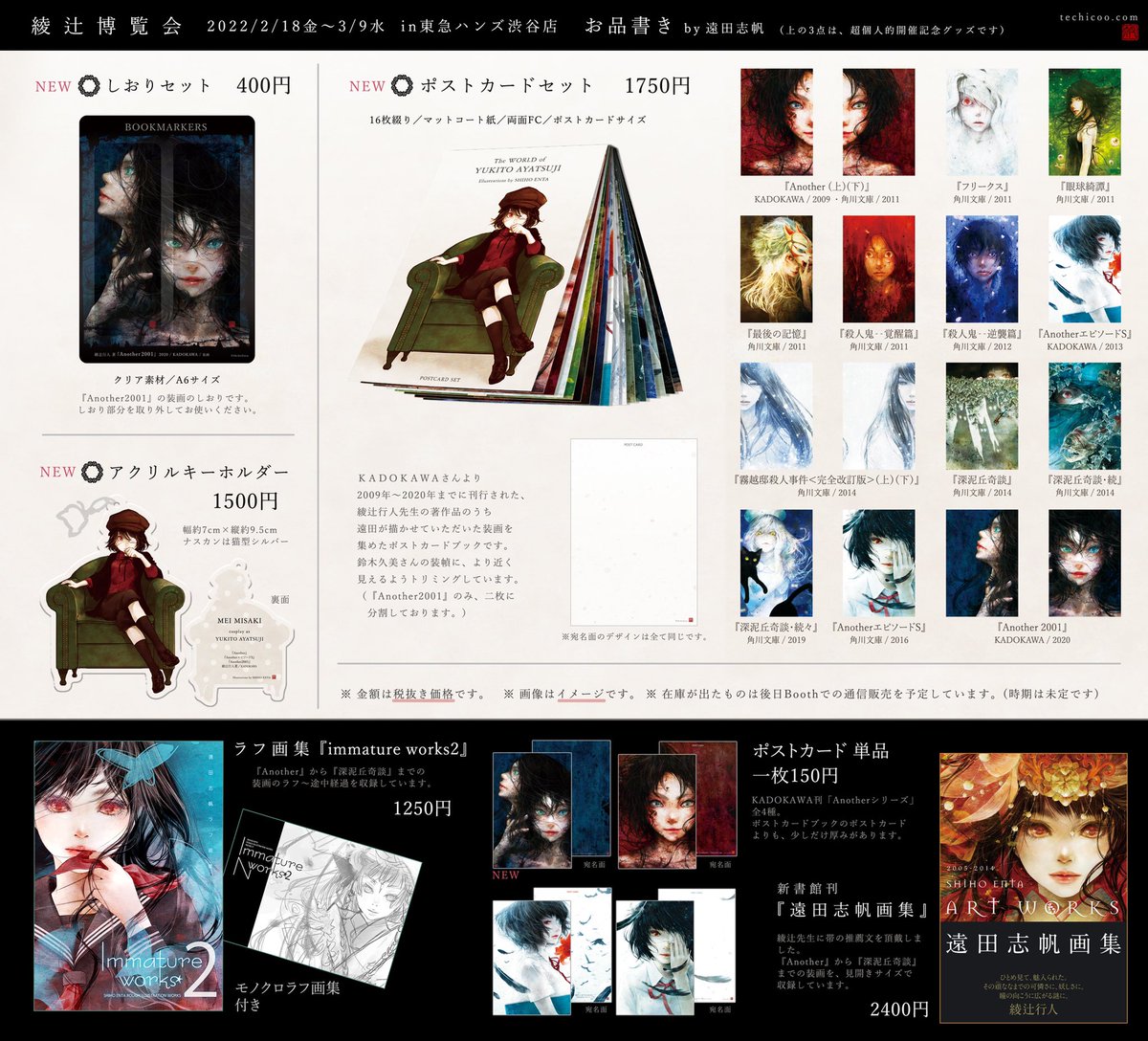Open the BOOKMARKERS clear bookmark image

click(167, 238)
